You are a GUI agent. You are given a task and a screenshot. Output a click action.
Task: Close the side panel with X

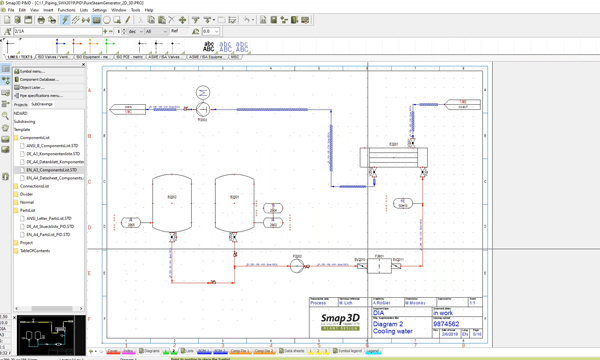pyautogui.click(x=83, y=64)
